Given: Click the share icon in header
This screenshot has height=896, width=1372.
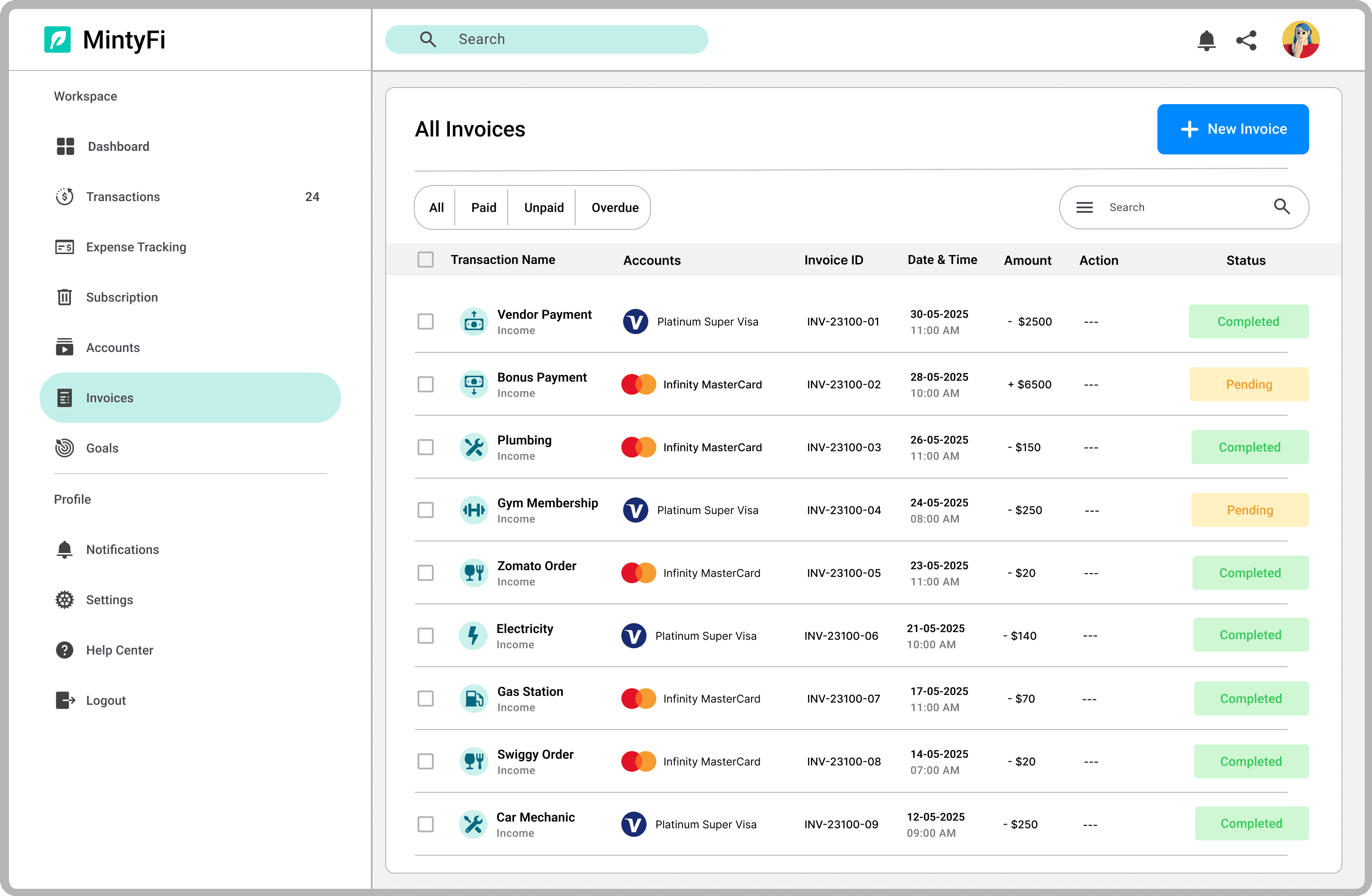Looking at the screenshot, I should click(x=1246, y=40).
